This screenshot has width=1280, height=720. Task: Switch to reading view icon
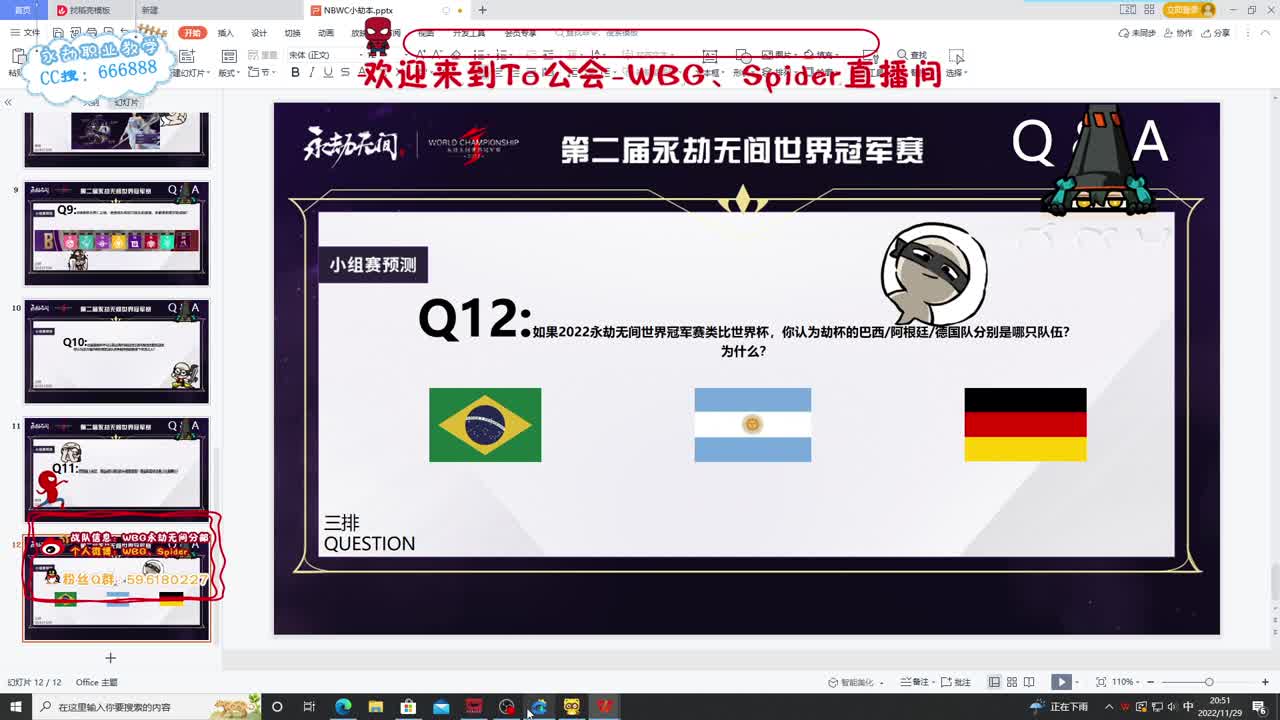pyautogui.click(x=1028, y=681)
